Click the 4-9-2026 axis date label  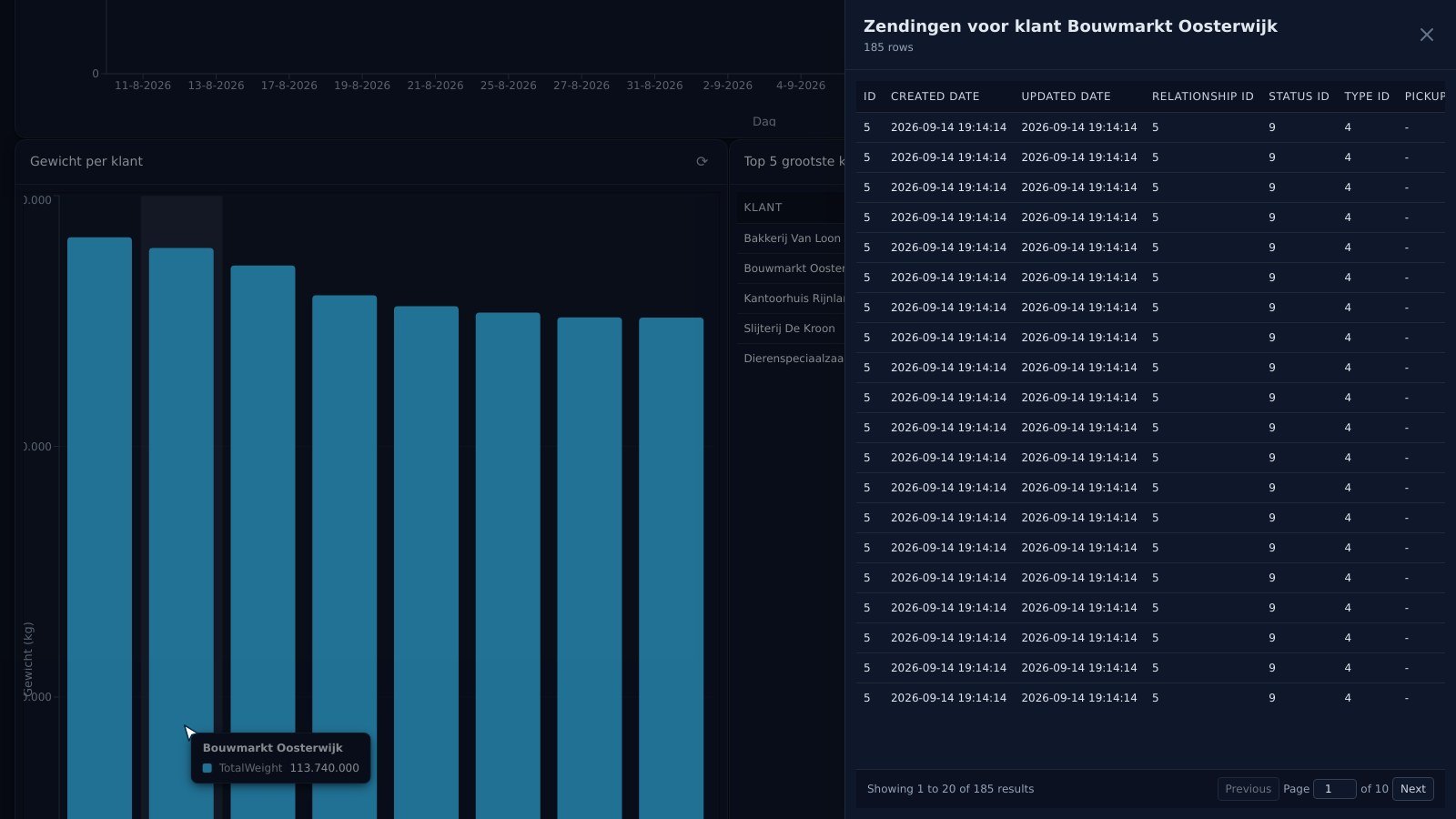(x=801, y=86)
